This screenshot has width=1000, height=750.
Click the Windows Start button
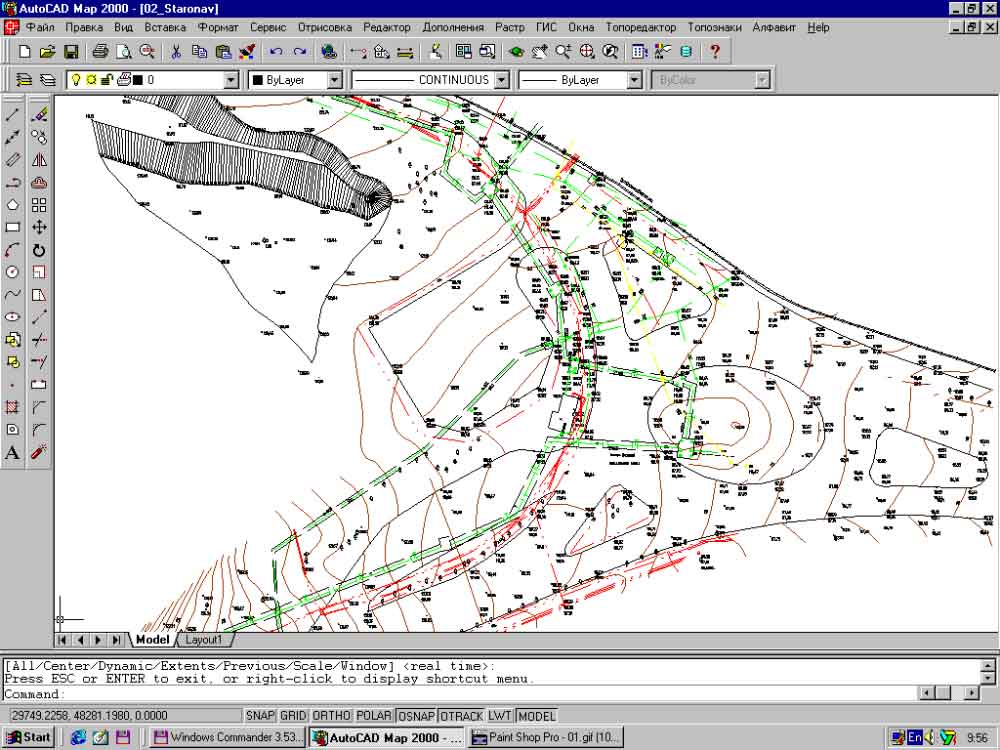29,738
